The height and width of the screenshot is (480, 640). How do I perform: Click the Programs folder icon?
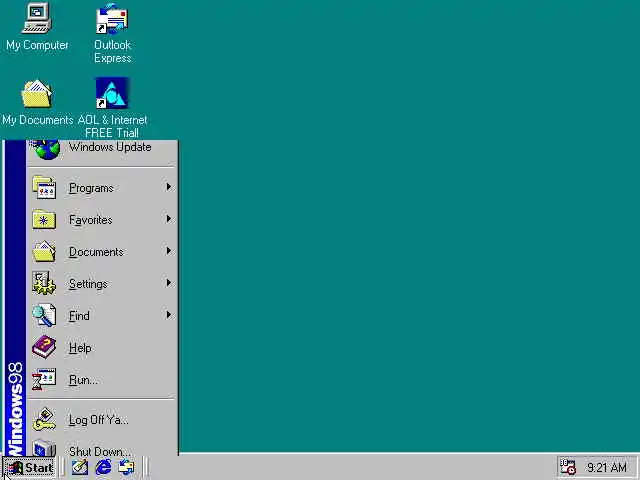coord(44,187)
